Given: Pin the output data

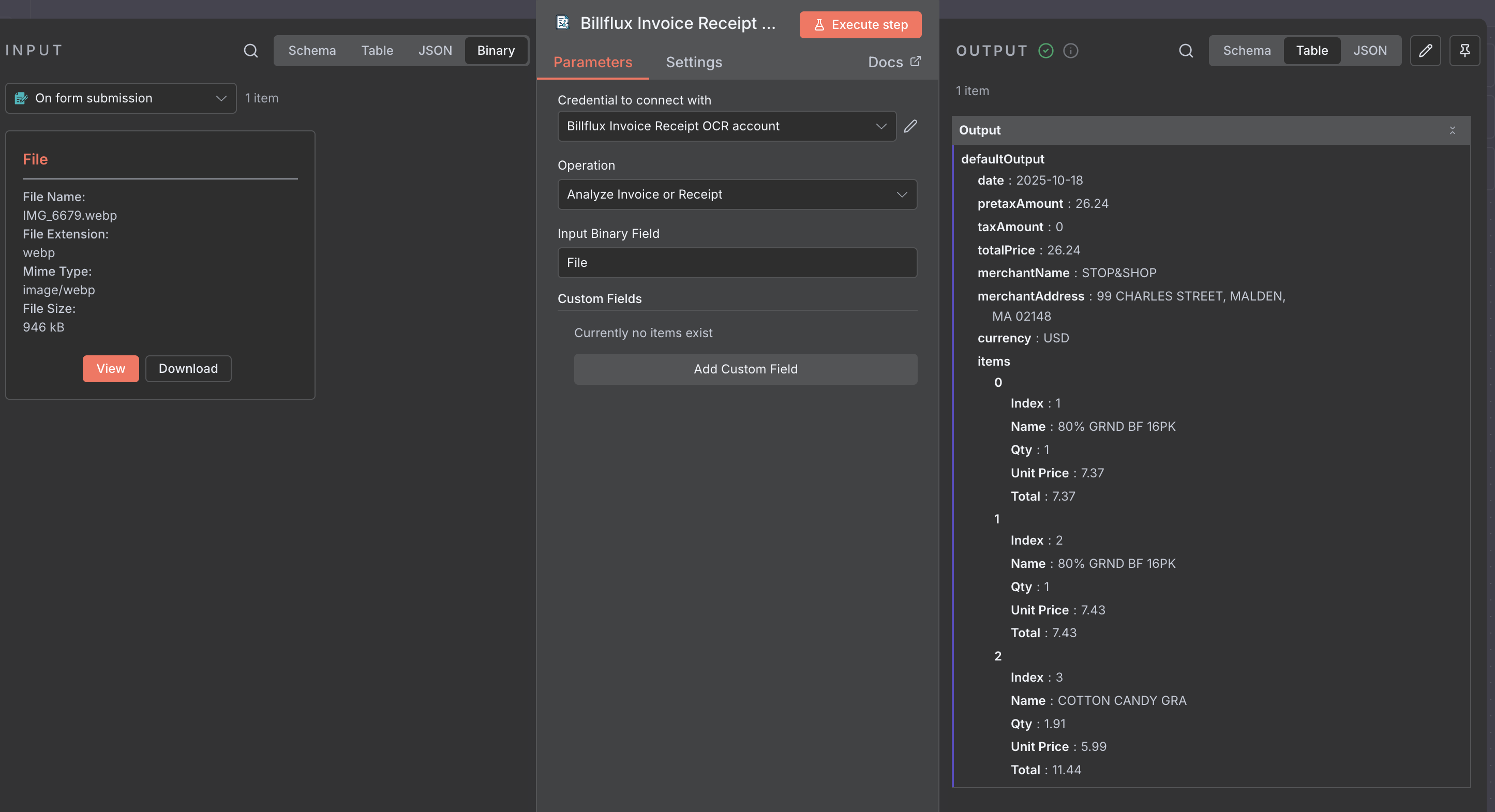Looking at the screenshot, I should [x=1464, y=51].
